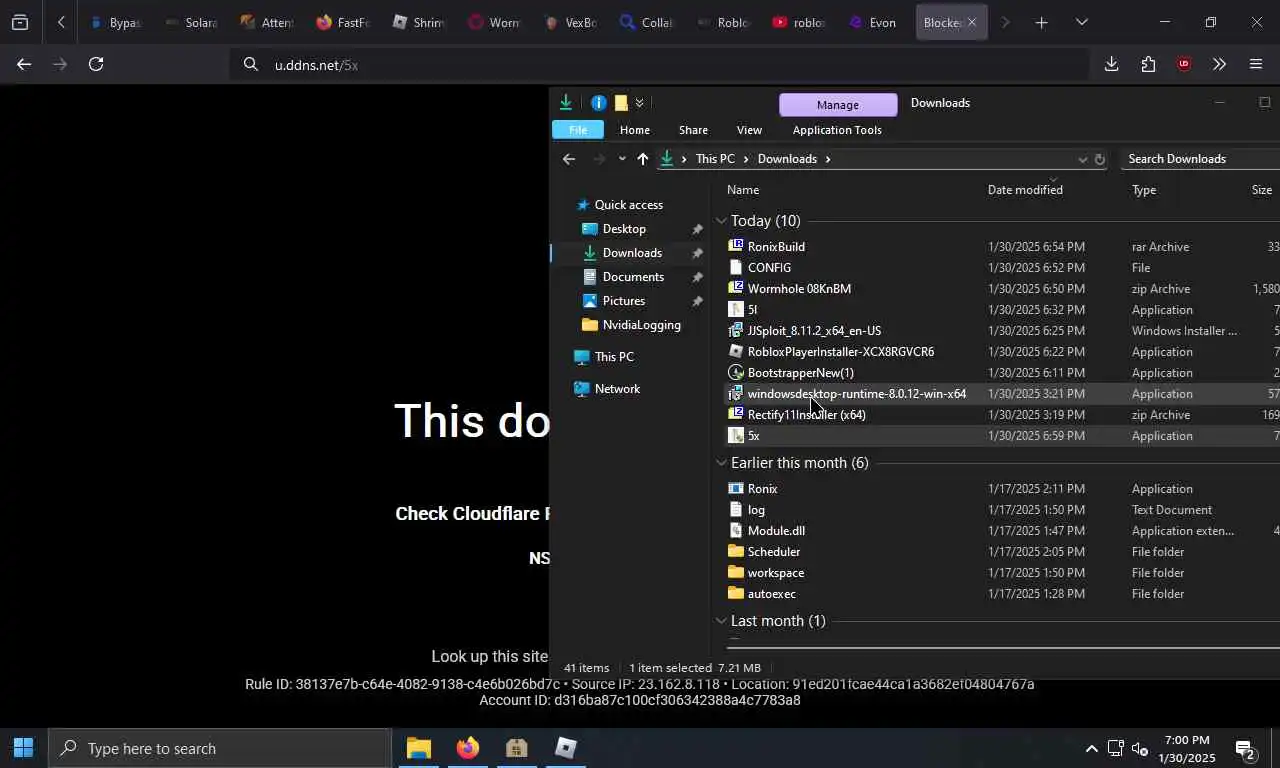Screen dimensions: 1280x768
Task: Show hidden system tray icons
Action: pos(1091,749)
